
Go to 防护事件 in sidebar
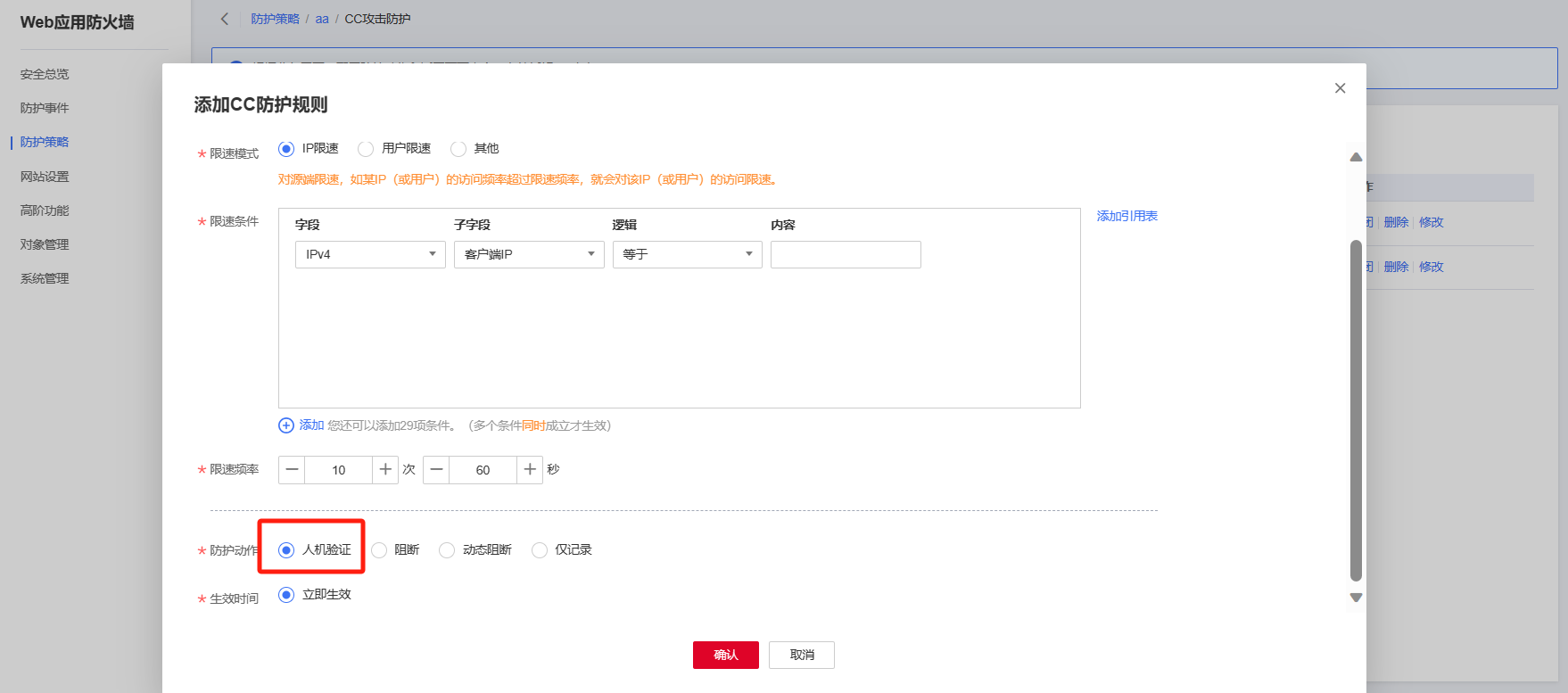45,108
